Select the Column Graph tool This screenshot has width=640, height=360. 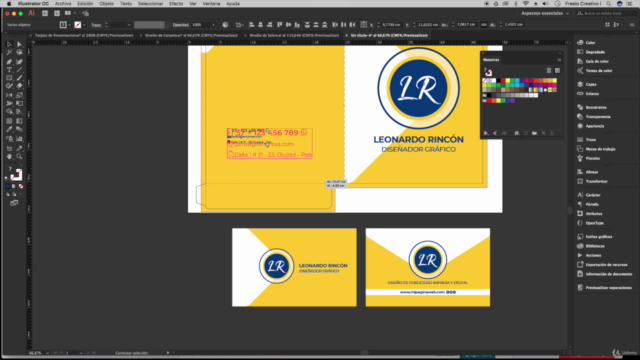pyautogui.click(x=19, y=139)
